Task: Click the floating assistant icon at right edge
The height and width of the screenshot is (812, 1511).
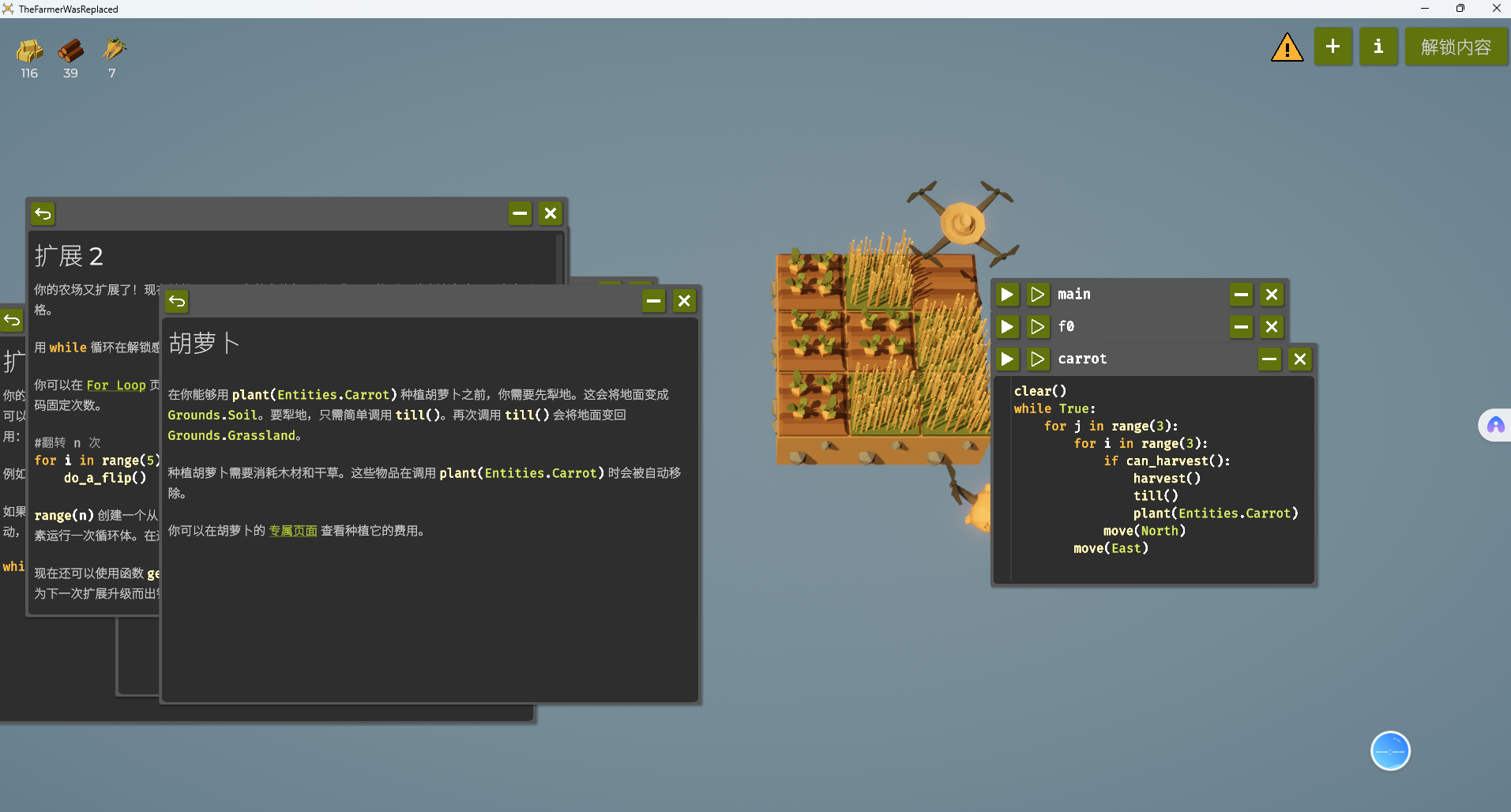Action: point(1495,426)
